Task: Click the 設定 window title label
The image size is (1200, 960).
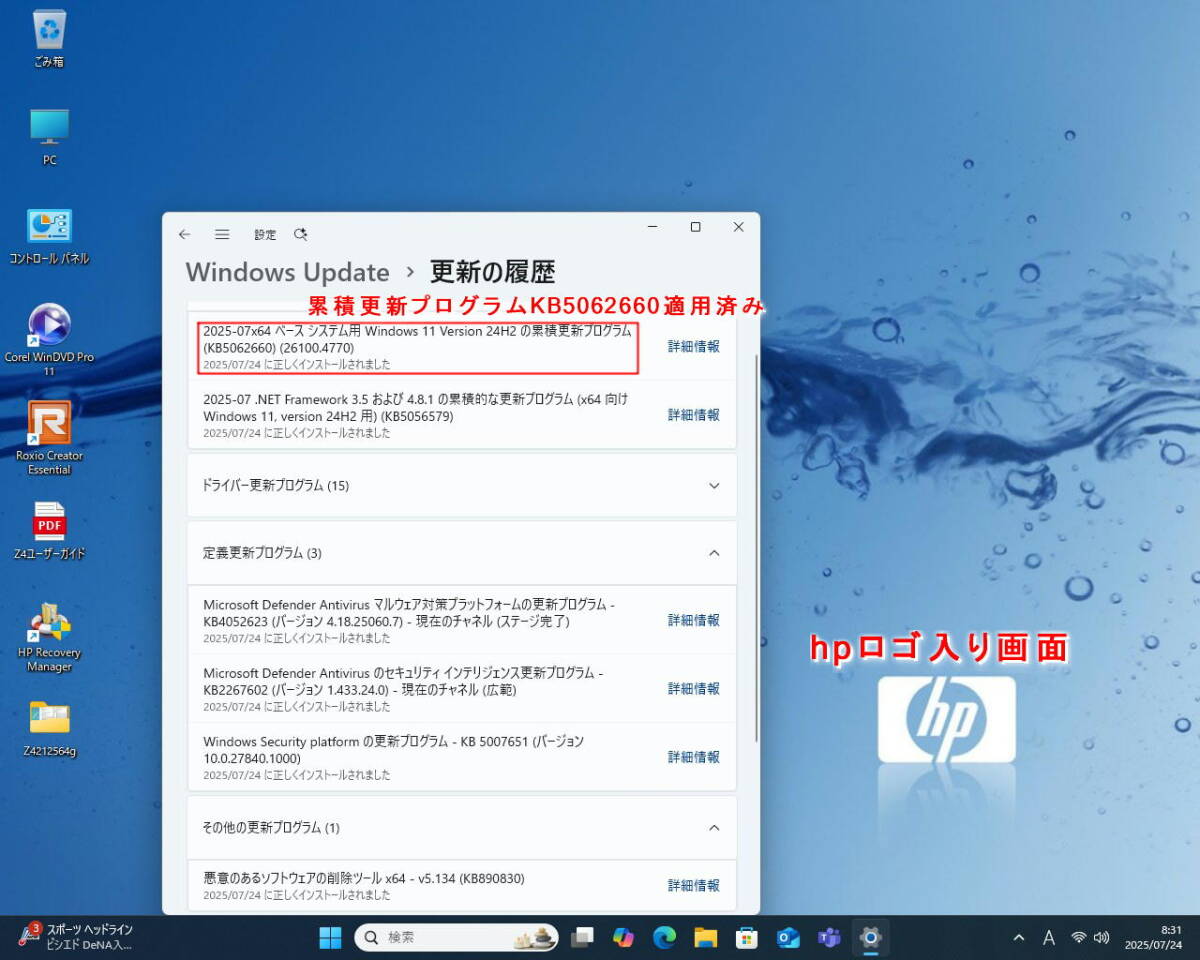Action: click(x=265, y=235)
